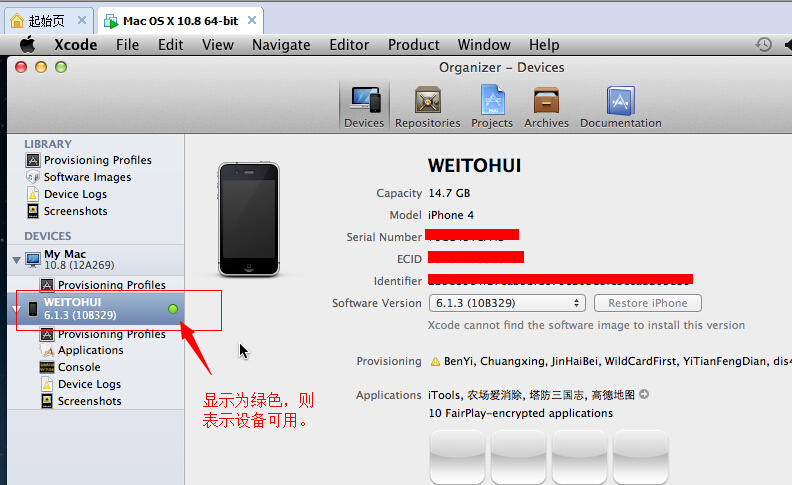Click the 14.7 GB capacity value
The image size is (792, 485).
pos(449,193)
